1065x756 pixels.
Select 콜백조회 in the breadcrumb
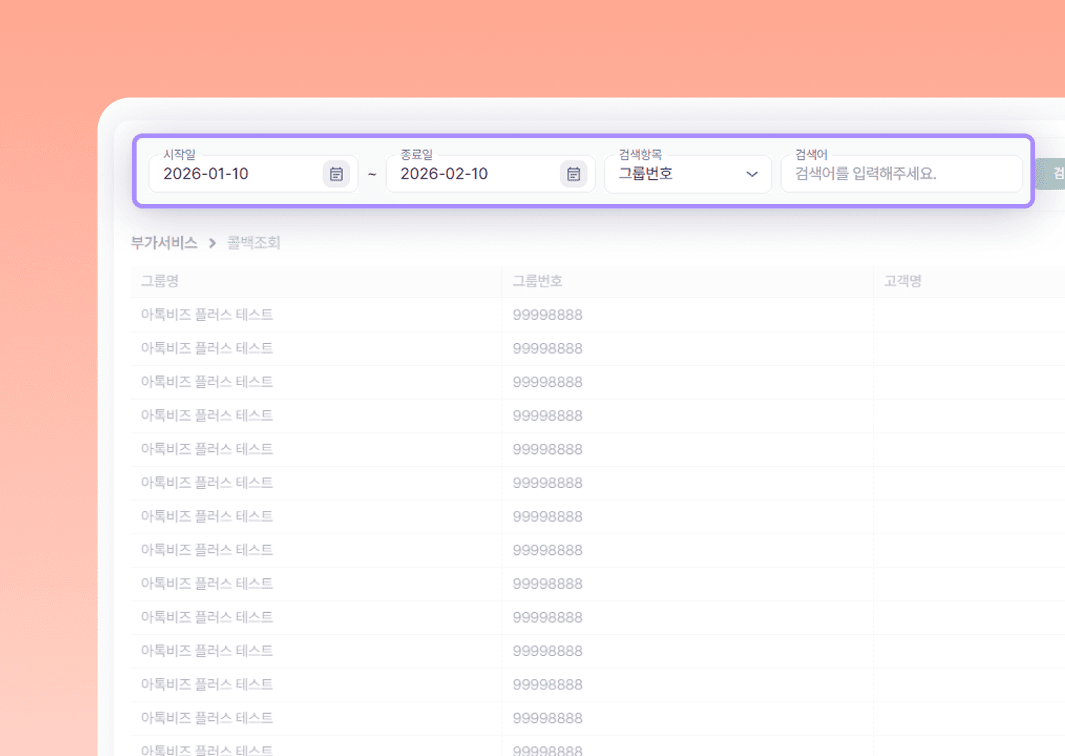click(254, 243)
